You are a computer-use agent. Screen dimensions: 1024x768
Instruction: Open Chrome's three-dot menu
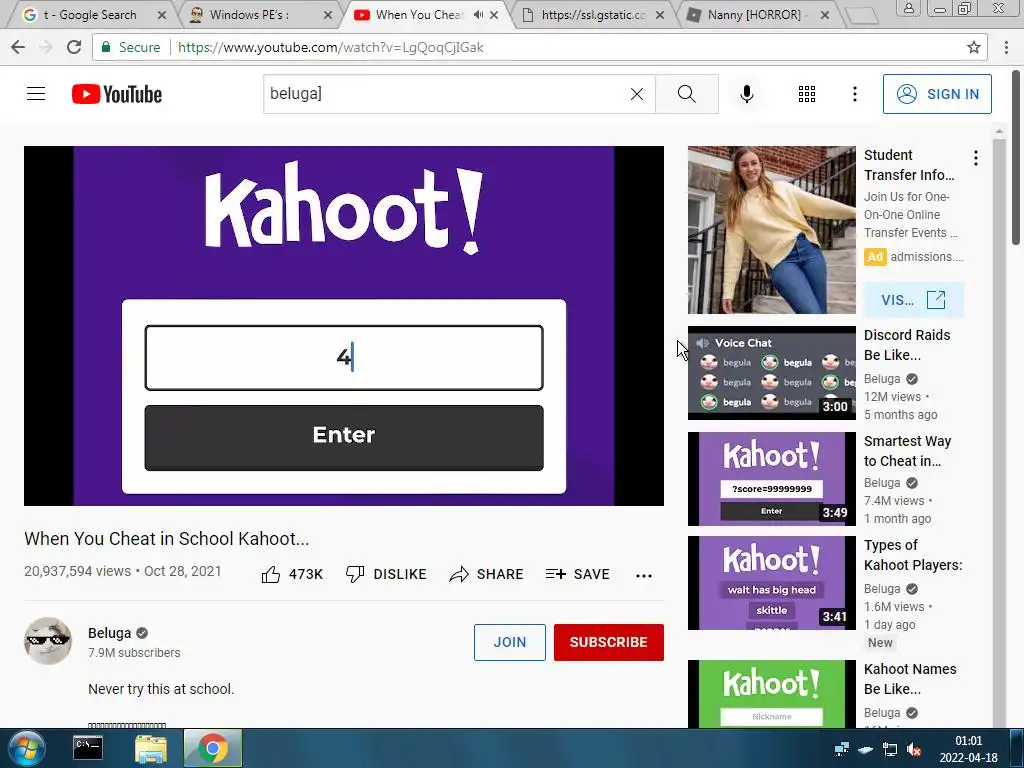point(1006,47)
